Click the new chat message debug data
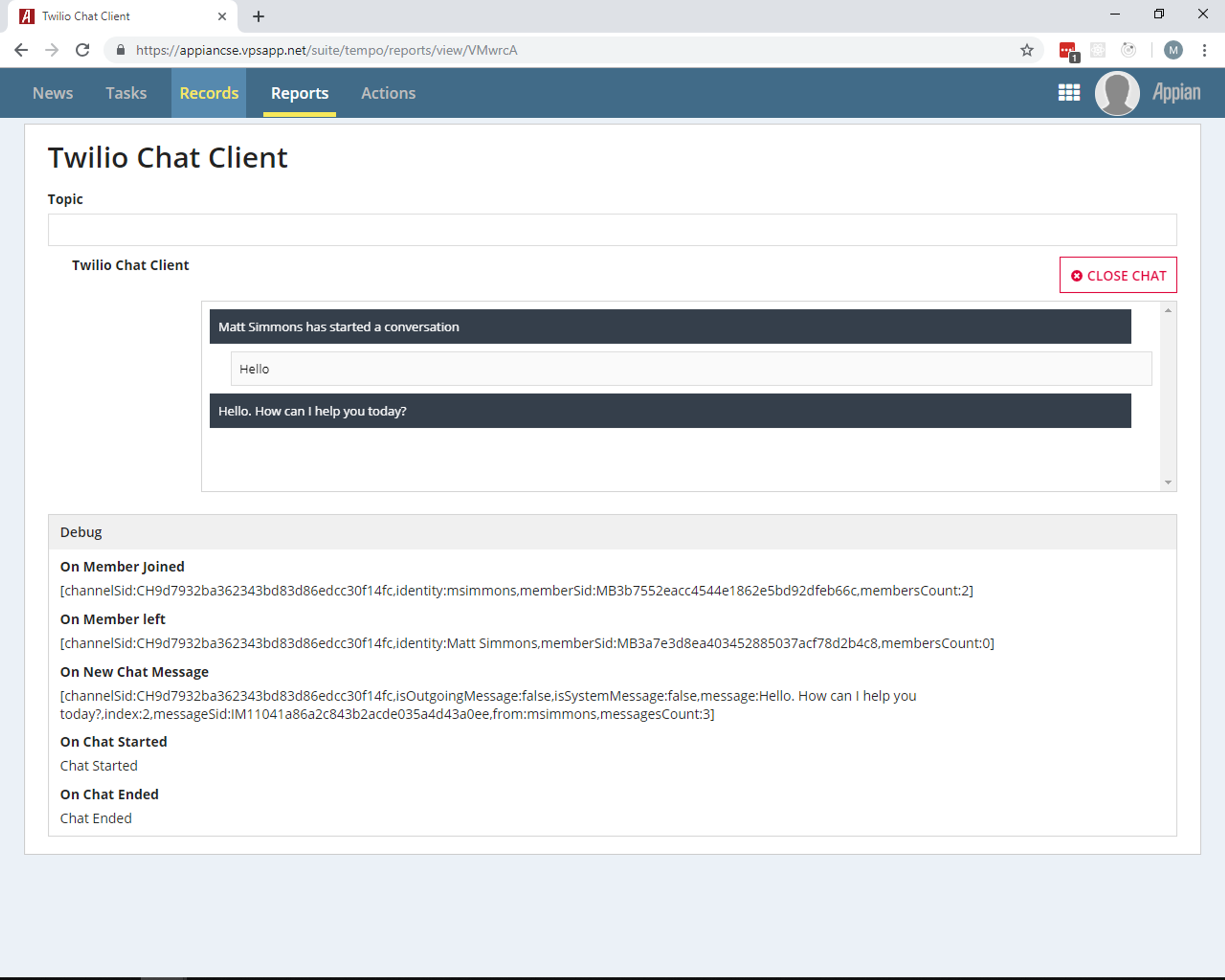Image resolution: width=1225 pixels, height=980 pixels. [x=488, y=705]
